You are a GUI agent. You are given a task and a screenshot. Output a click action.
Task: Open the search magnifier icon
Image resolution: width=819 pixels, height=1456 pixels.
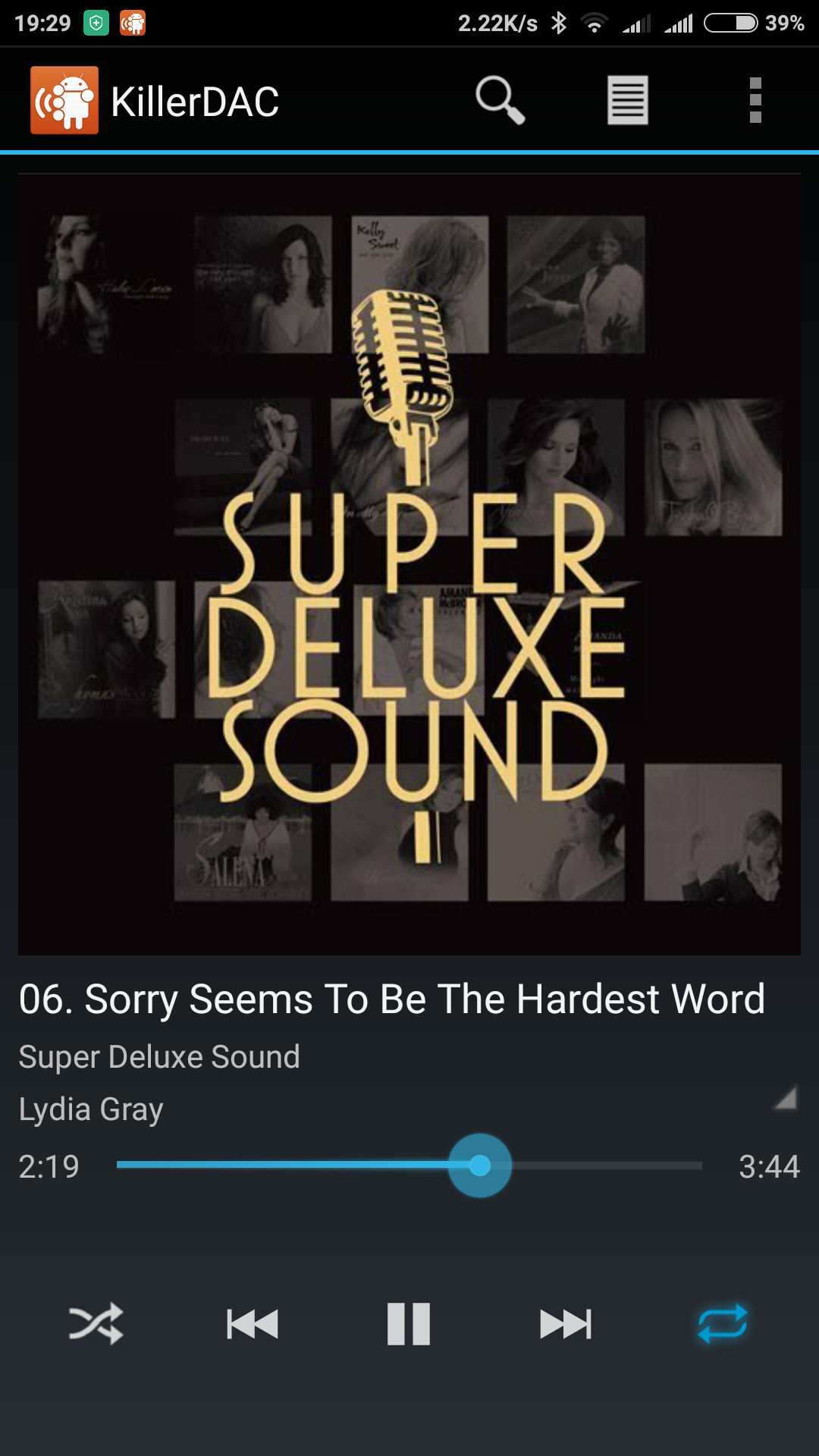pos(500,99)
